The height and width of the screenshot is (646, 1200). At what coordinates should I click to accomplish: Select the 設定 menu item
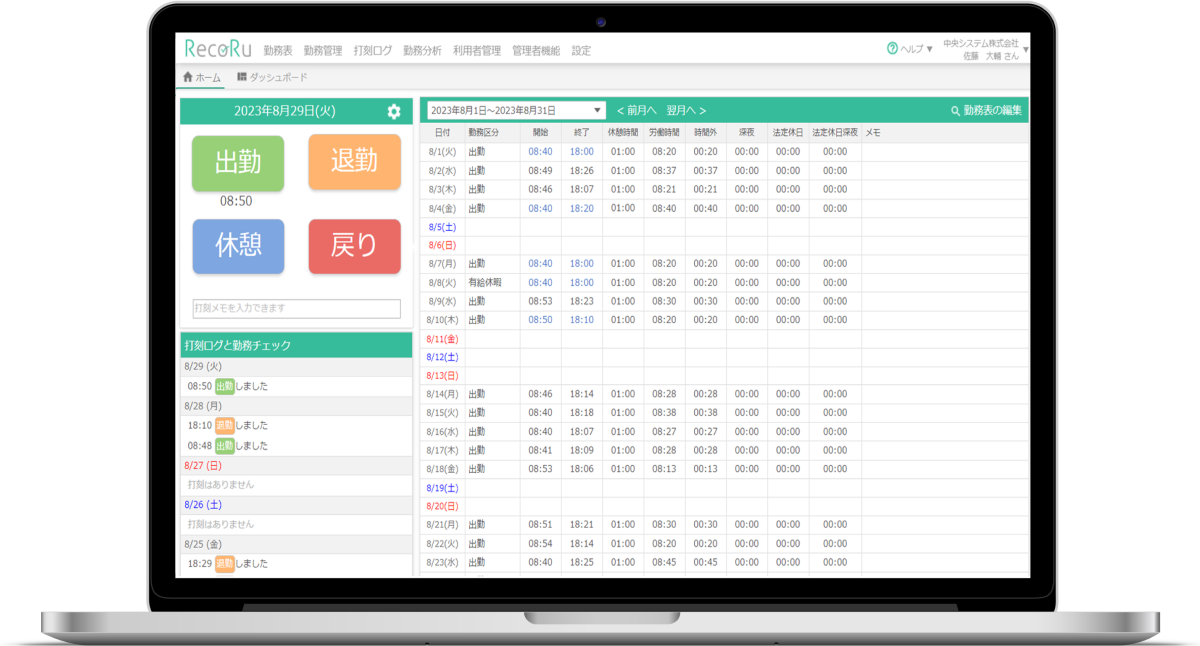pyautogui.click(x=581, y=50)
